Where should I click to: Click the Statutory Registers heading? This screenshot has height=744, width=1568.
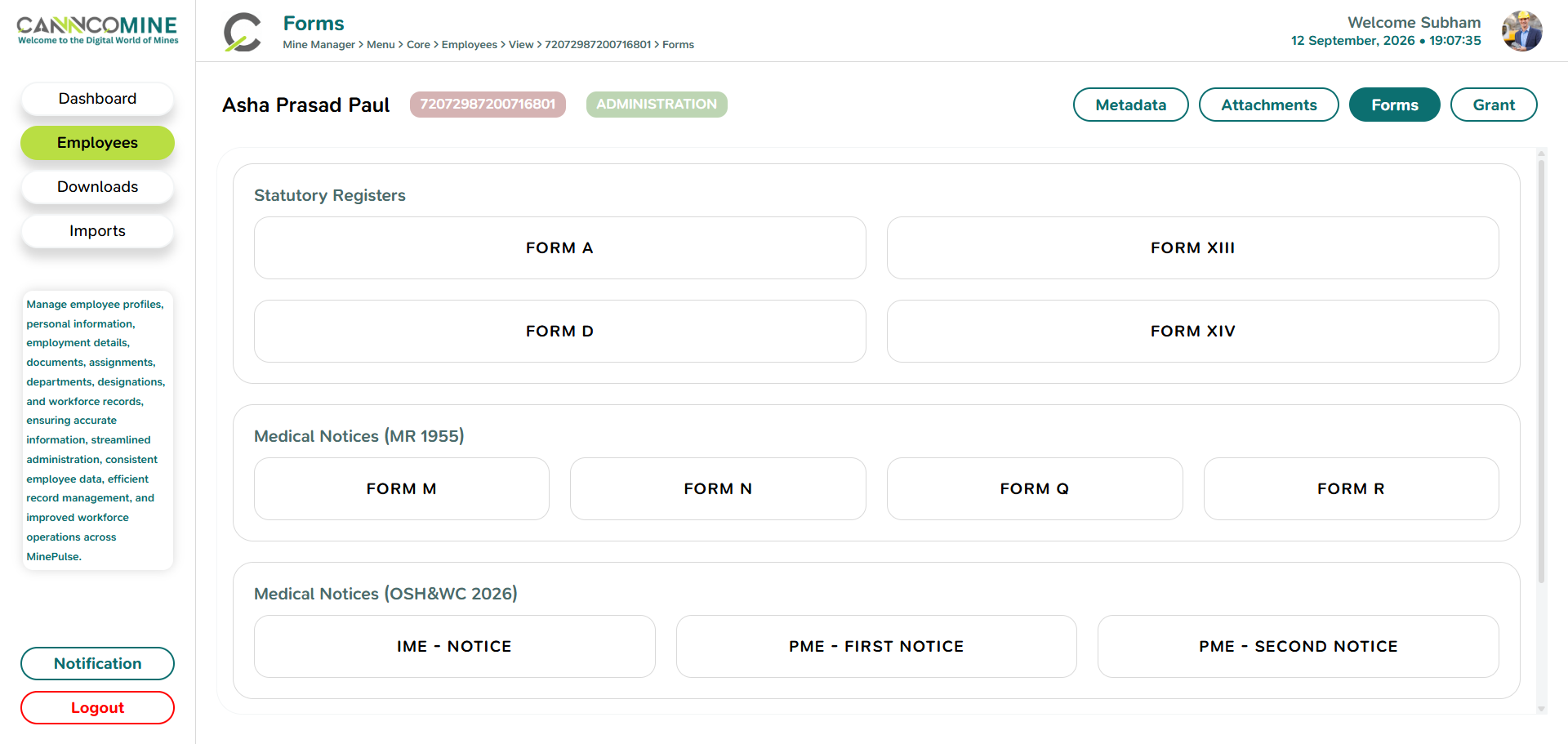click(x=329, y=195)
